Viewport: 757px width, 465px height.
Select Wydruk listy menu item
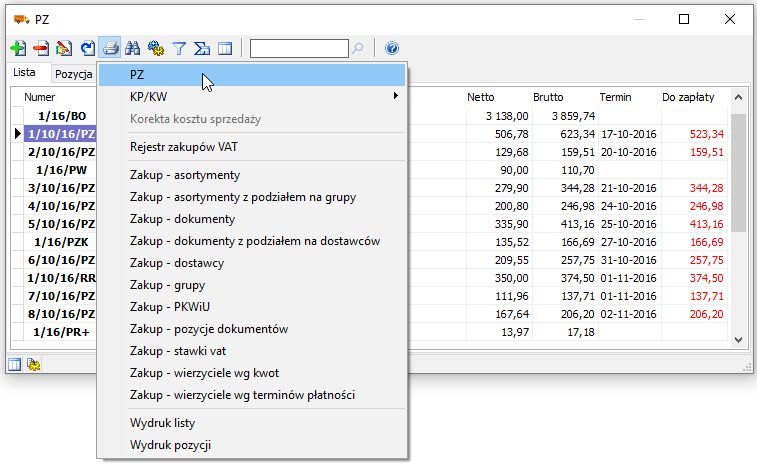point(252,423)
